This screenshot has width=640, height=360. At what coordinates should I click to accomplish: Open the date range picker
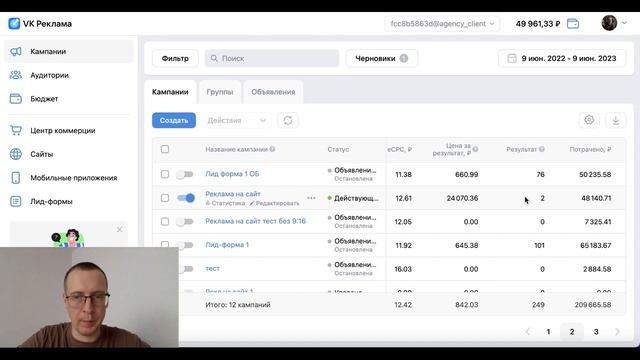pyautogui.click(x=562, y=58)
